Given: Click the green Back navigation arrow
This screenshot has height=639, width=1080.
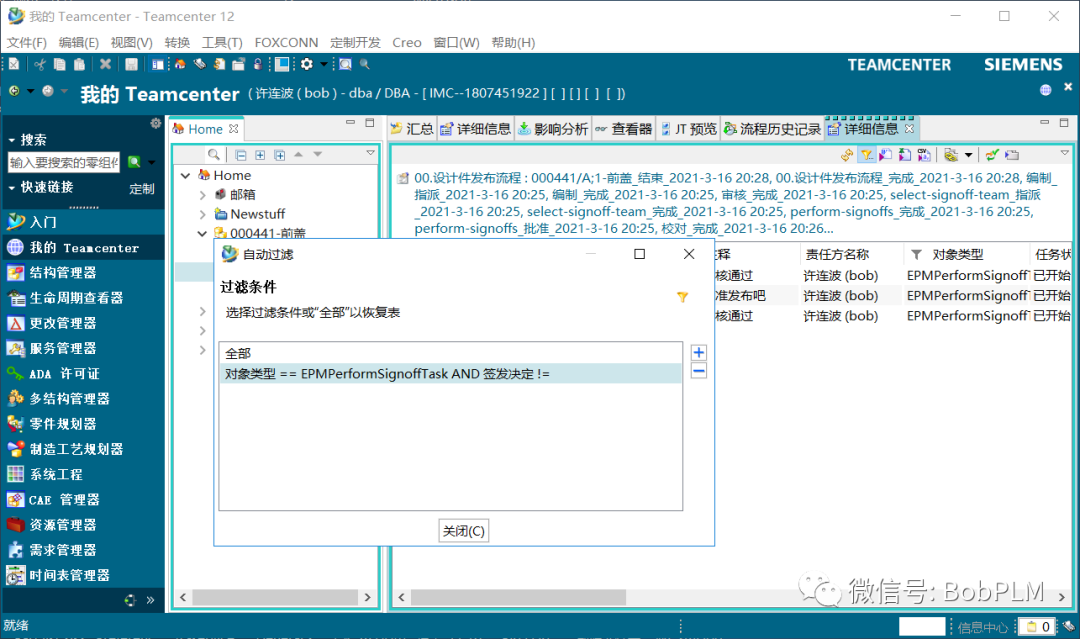Looking at the screenshot, I should tap(14, 91).
